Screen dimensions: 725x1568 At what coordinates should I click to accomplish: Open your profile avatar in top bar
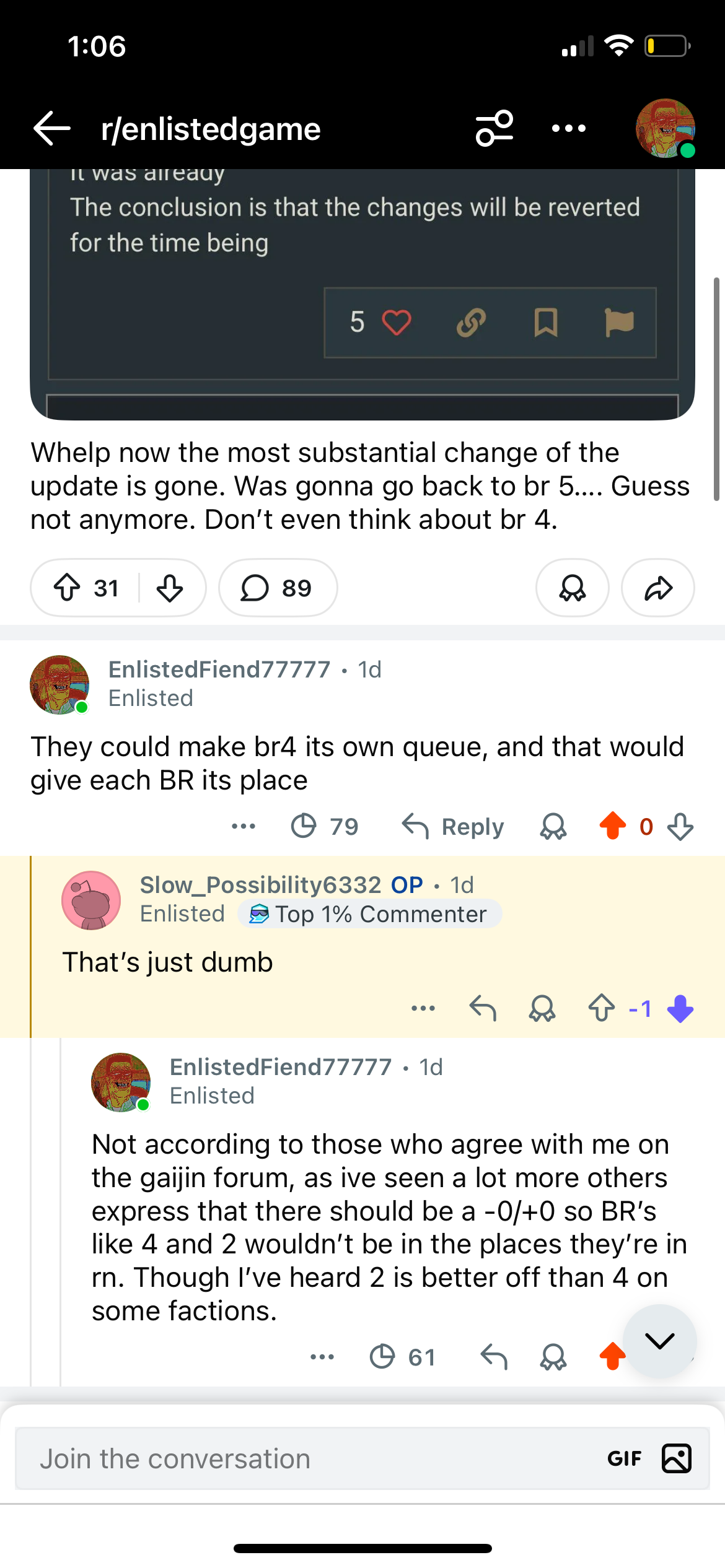665,129
